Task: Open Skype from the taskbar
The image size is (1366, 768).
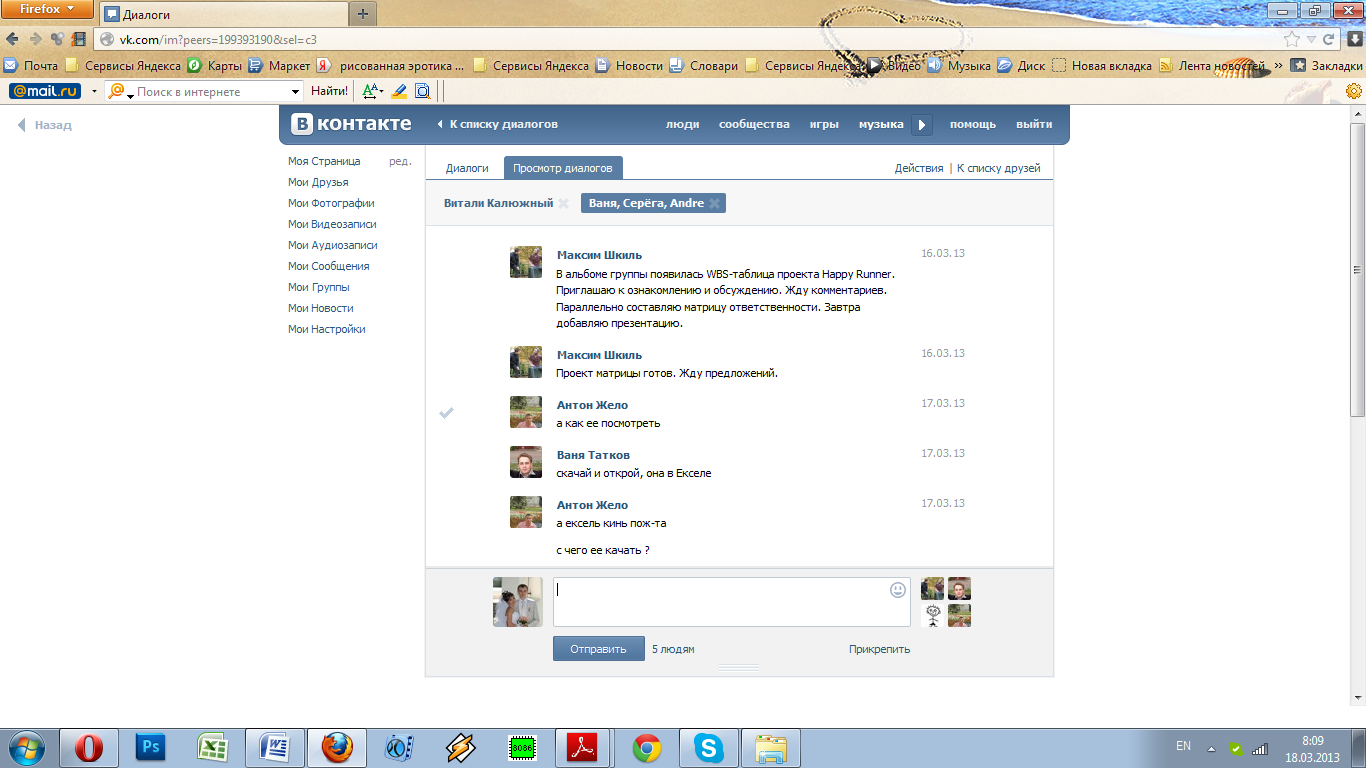Action: click(709, 747)
